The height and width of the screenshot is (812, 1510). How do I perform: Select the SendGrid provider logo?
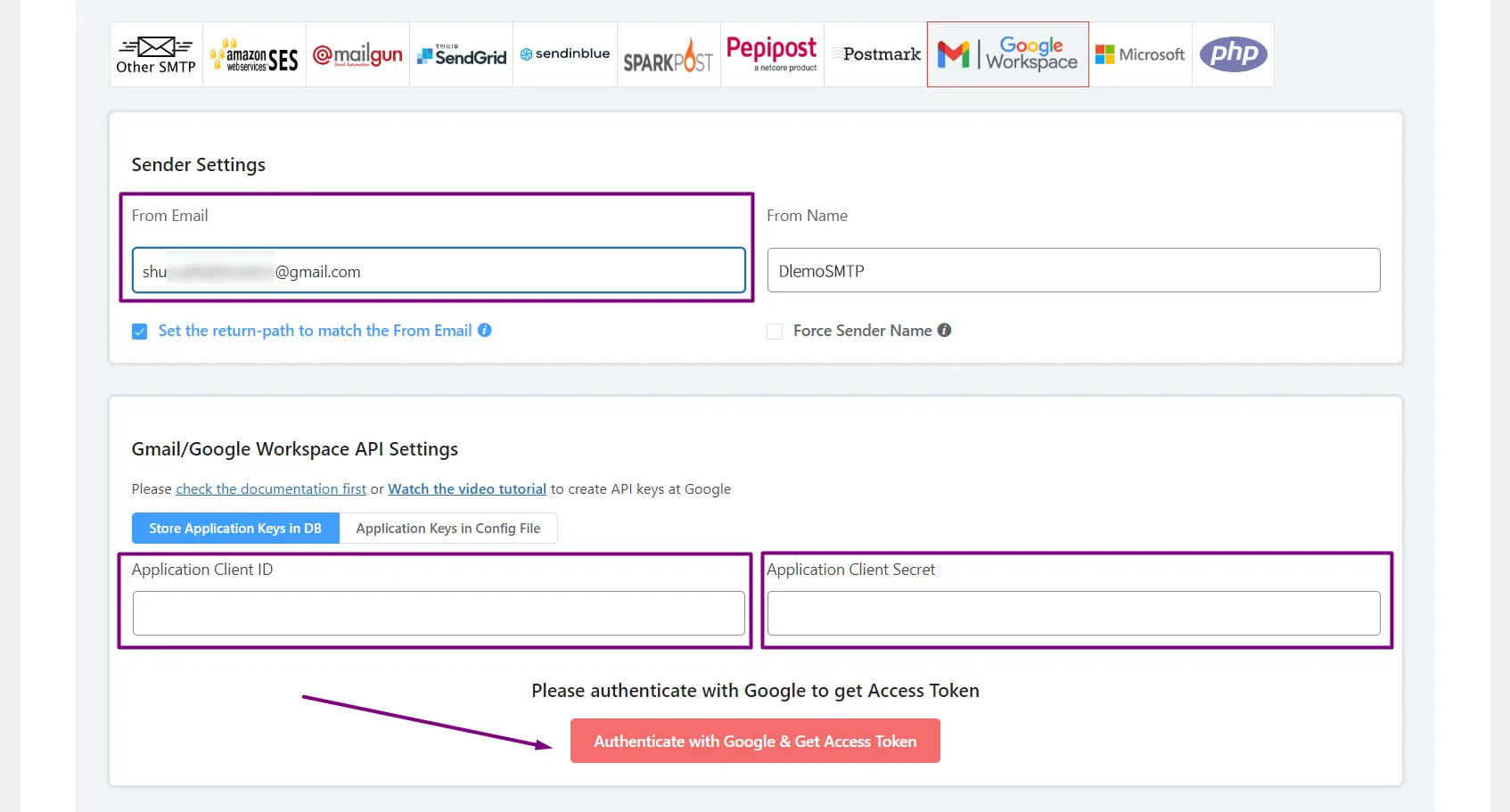(461, 54)
